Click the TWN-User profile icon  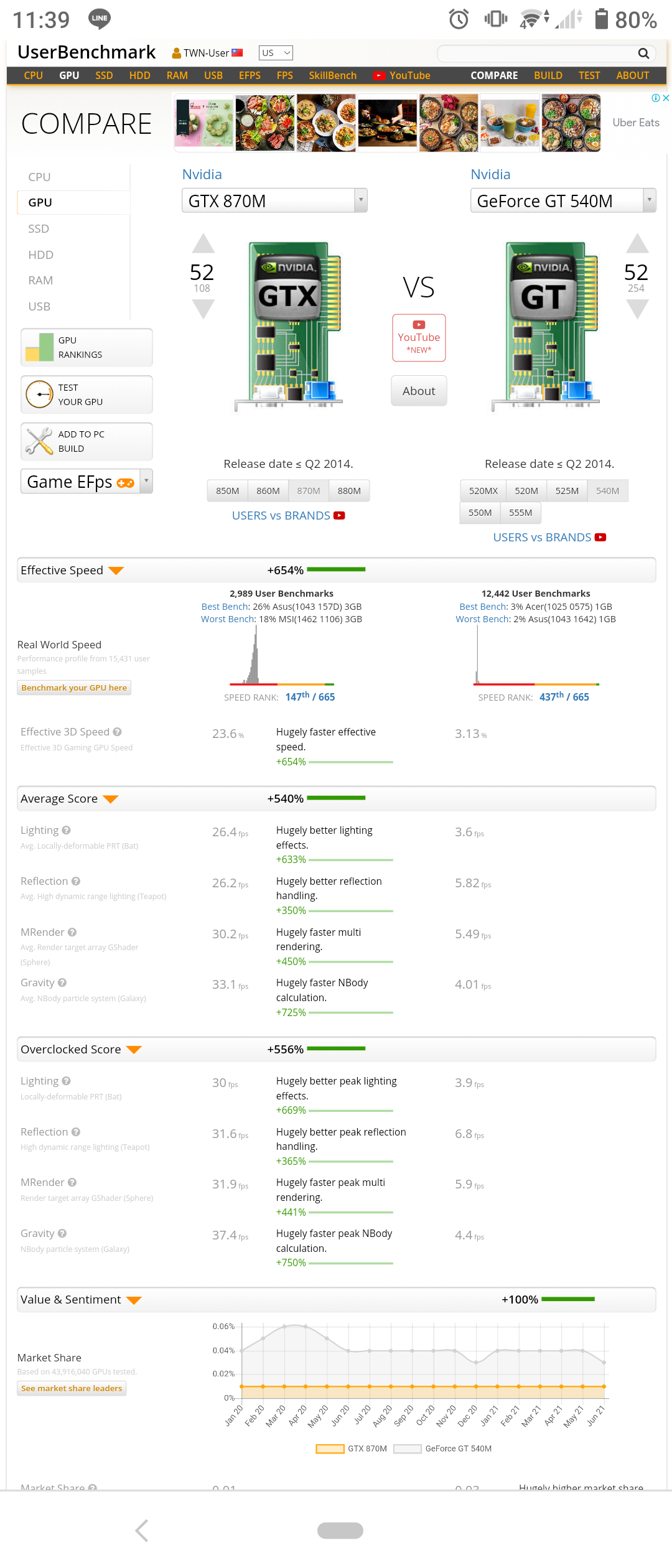tap(177, 54)
